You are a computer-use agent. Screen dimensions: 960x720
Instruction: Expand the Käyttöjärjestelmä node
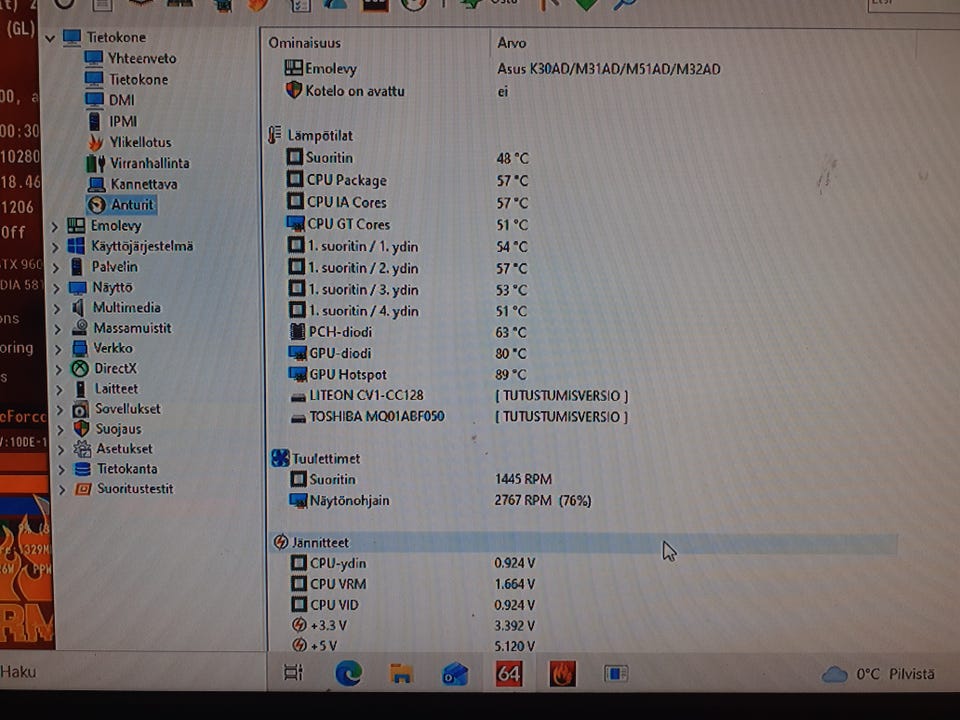(55, 247)
